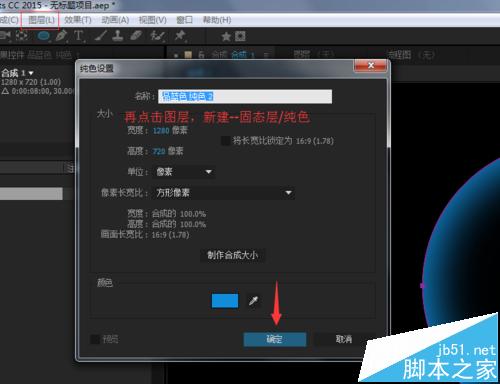Select the 流程图 panel tab

pyautogui.click(x=411, y=54)
